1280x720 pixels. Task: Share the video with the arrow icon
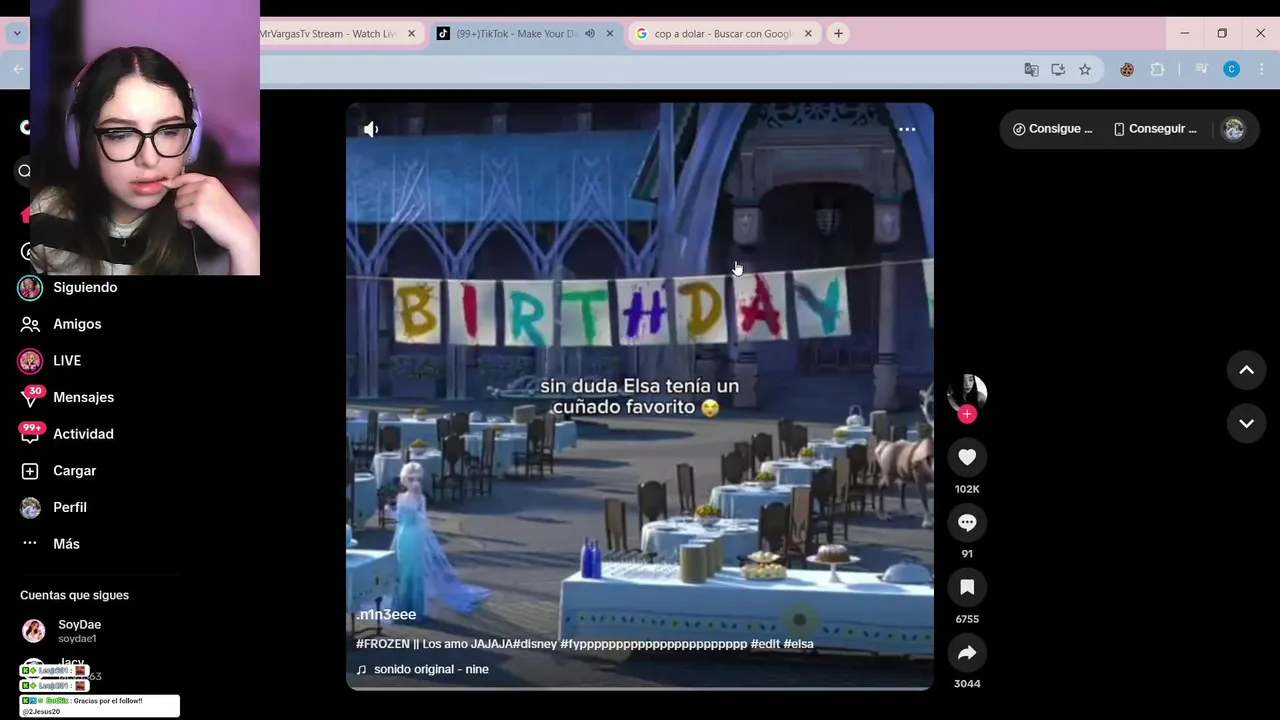click(x=967, y=652)
